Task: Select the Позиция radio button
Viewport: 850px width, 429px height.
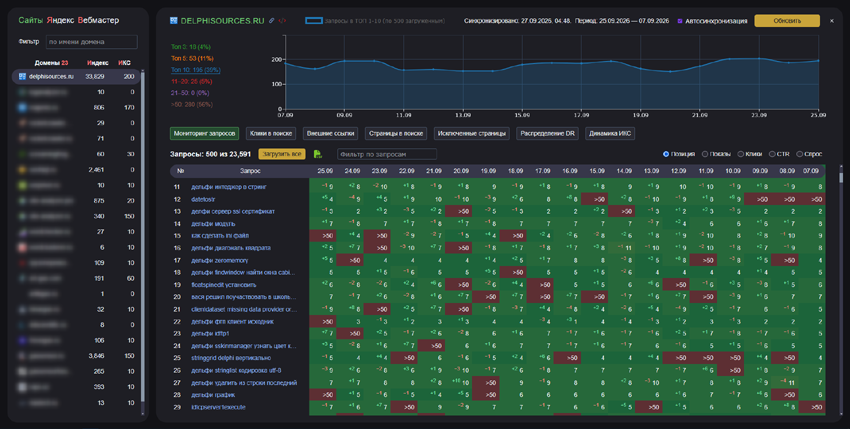Action: point(666,154)
